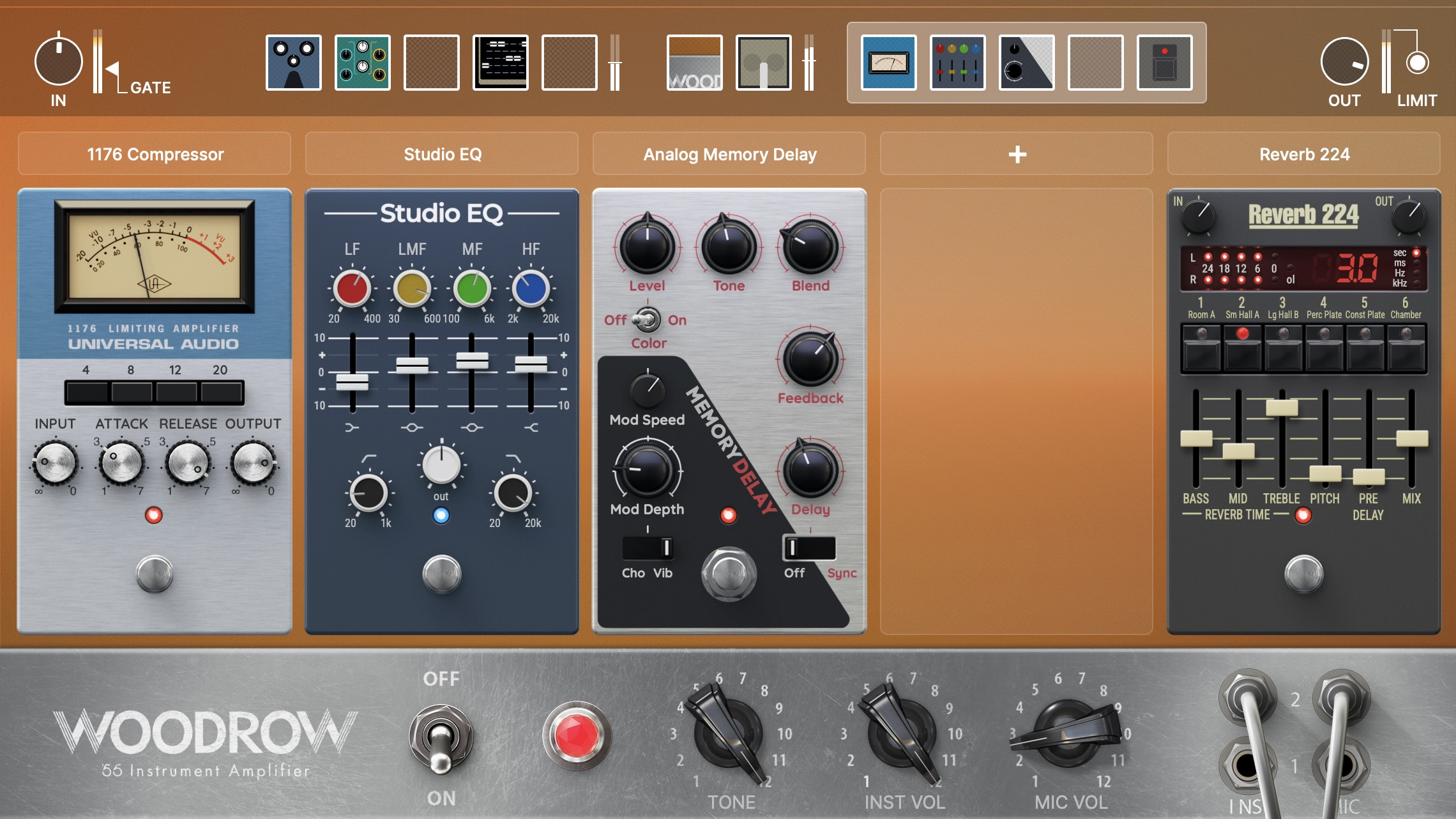This screenshot has width=1456, height=819.
Task: Click the black Memory Delay thumbnail icon
Action: pos(1026,63)
